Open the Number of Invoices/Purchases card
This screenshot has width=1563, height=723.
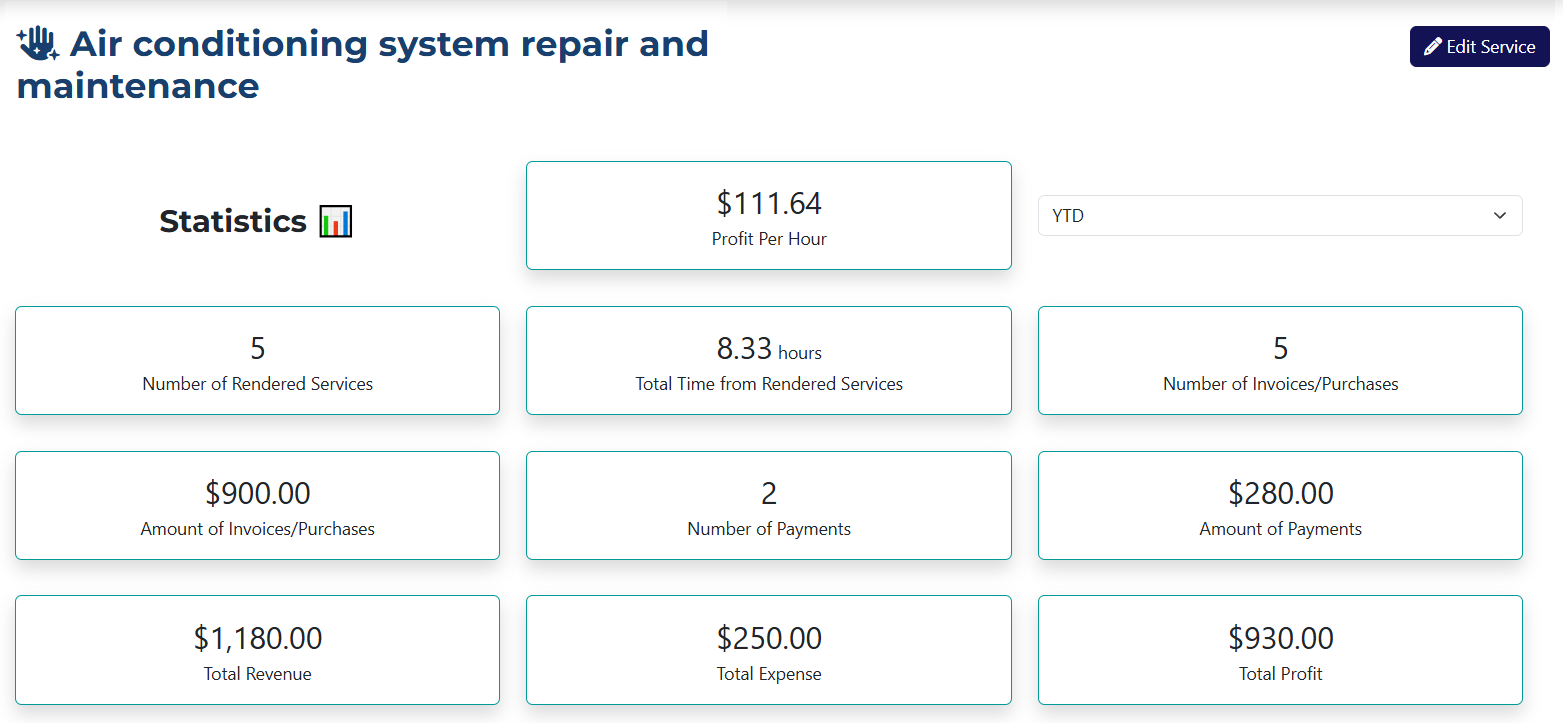1280,361
